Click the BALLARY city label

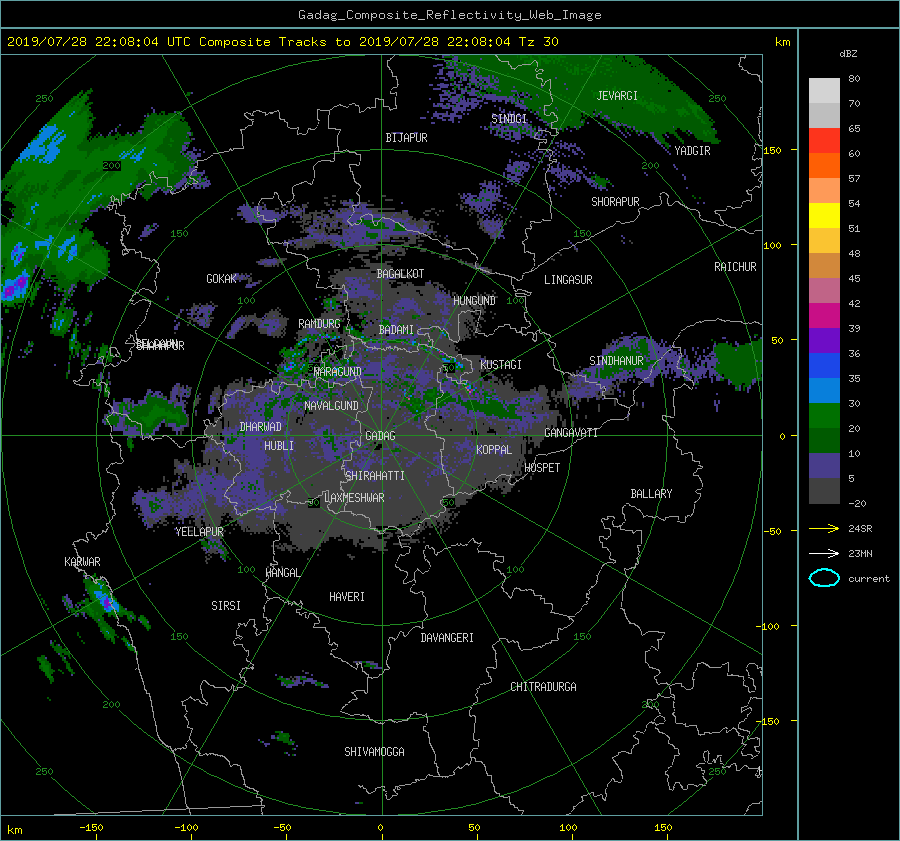tap(651, 494)
